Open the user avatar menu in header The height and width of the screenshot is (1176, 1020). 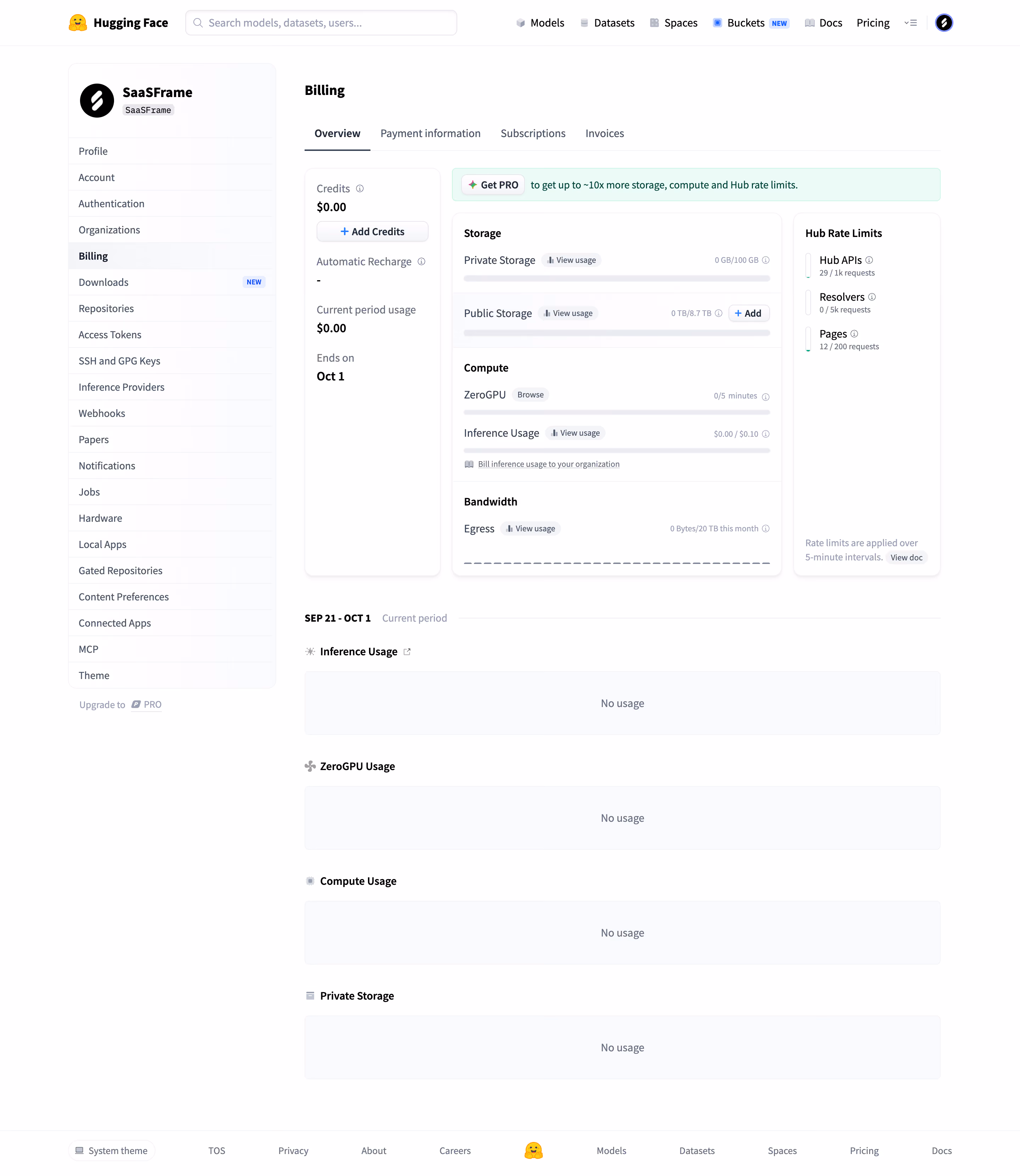tap(944, 23)
